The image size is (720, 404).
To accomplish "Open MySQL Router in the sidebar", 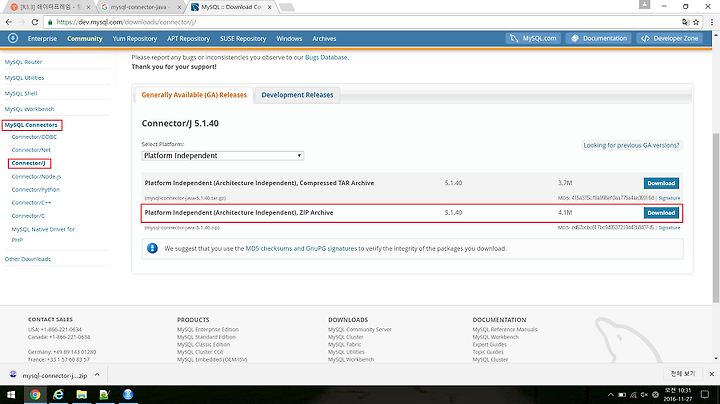I will [23, 62].
